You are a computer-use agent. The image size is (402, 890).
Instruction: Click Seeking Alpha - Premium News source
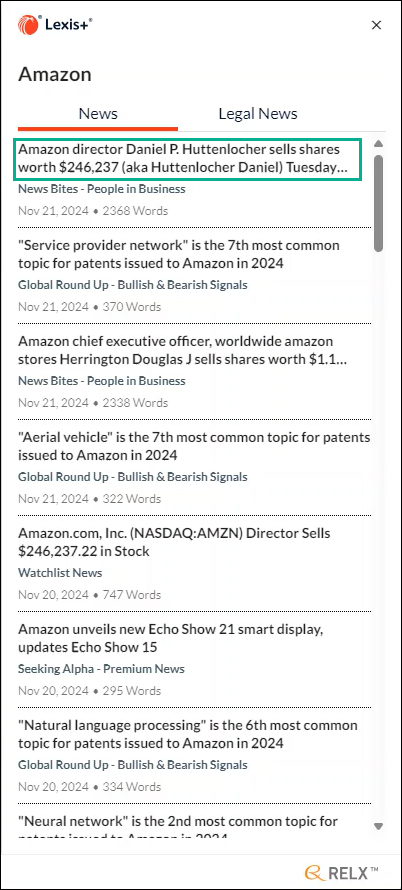101,669
